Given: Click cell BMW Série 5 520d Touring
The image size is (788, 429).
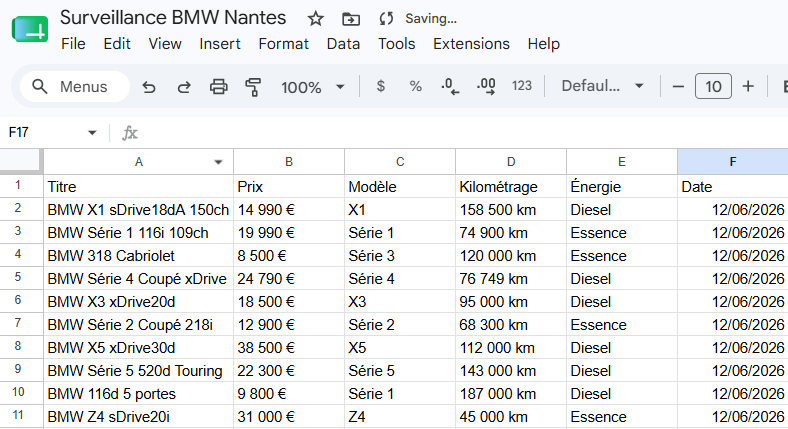Looking at the screenshot, I should (139, 371).
